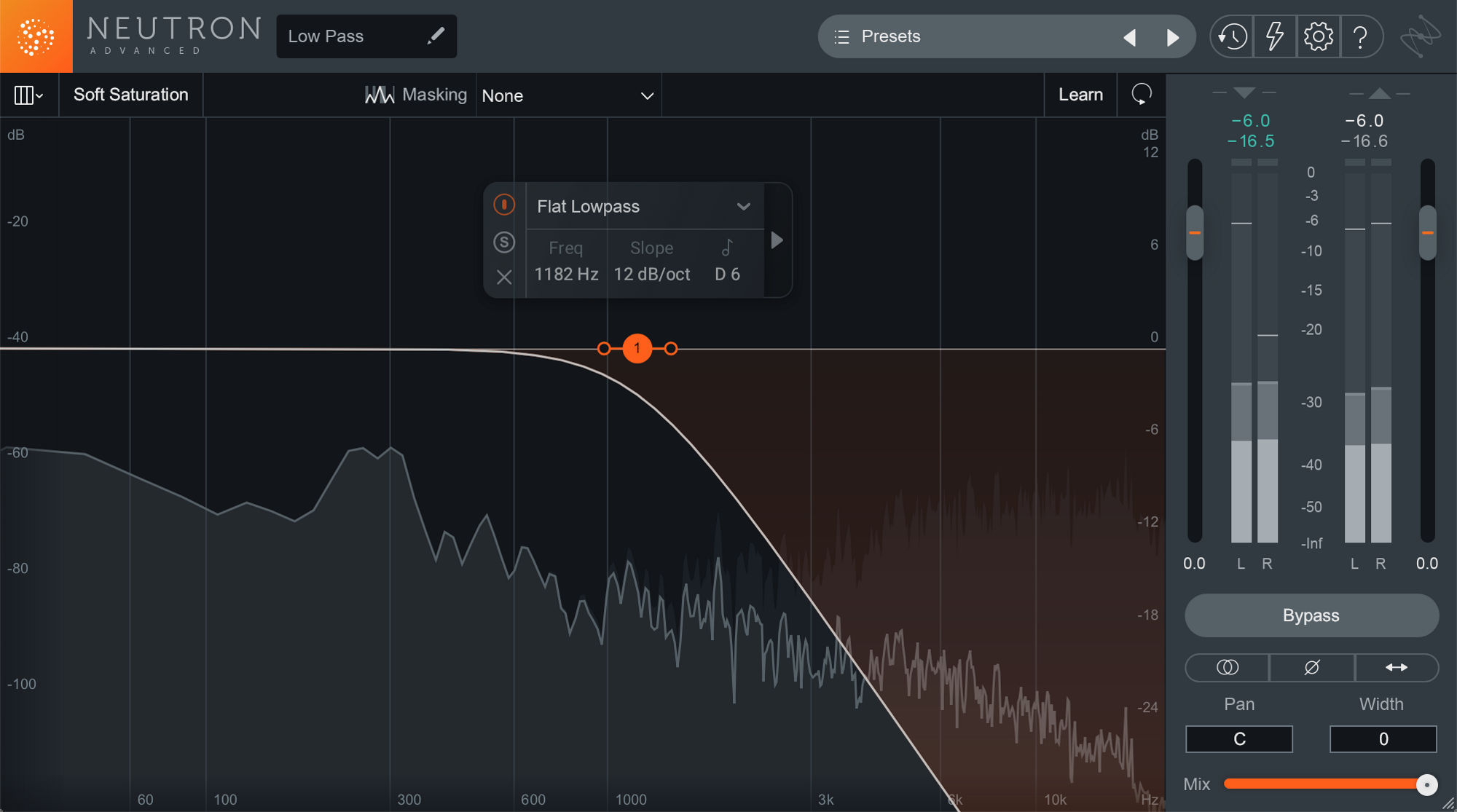
Task: Switch to the Soft Saturation tab
Action: pyautogui.click(x=130, y=95)
